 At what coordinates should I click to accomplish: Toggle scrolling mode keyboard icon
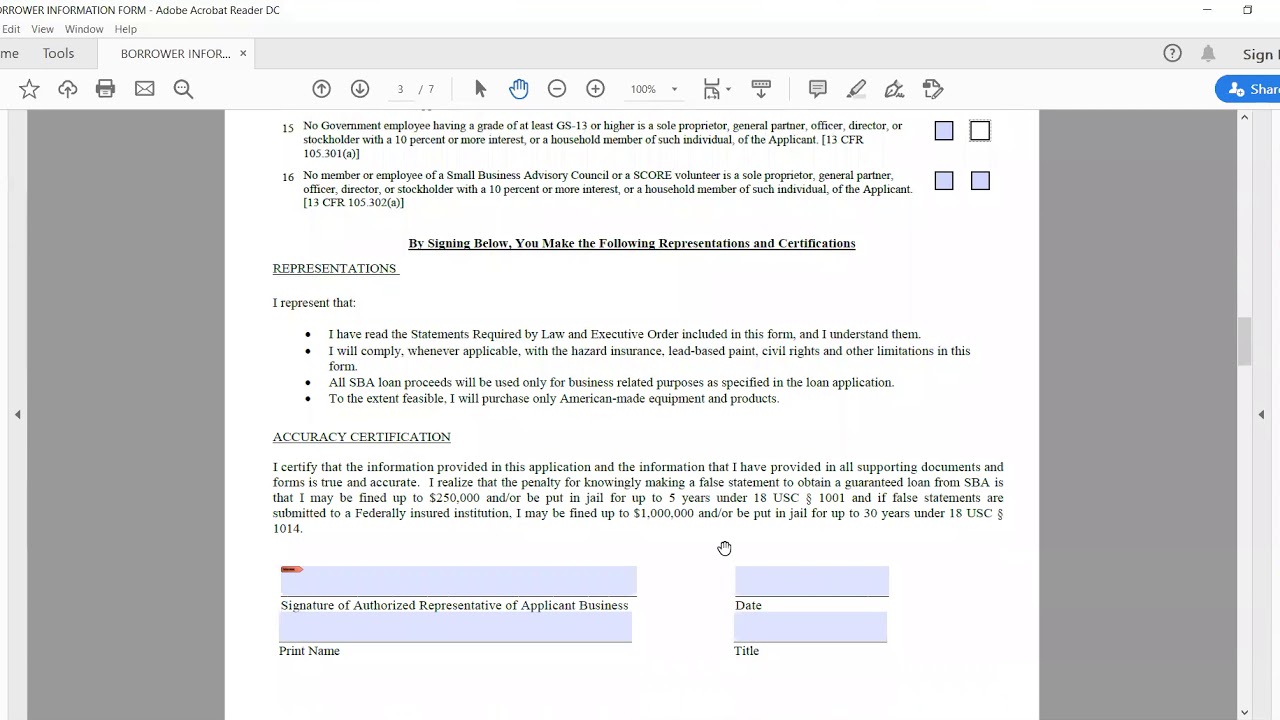(x=761, y=89)
